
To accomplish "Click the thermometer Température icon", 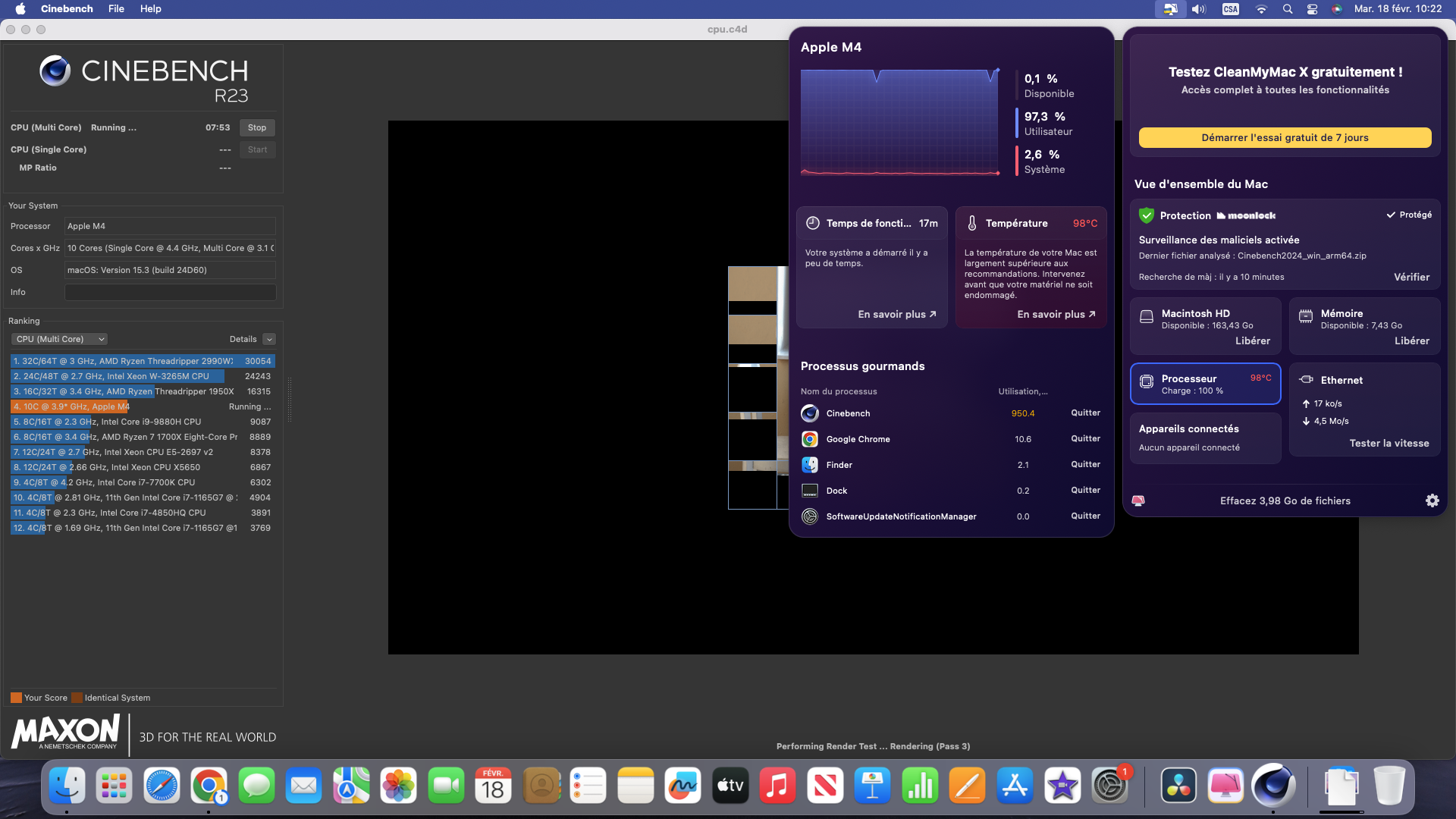I will click(x=972, y=223).
